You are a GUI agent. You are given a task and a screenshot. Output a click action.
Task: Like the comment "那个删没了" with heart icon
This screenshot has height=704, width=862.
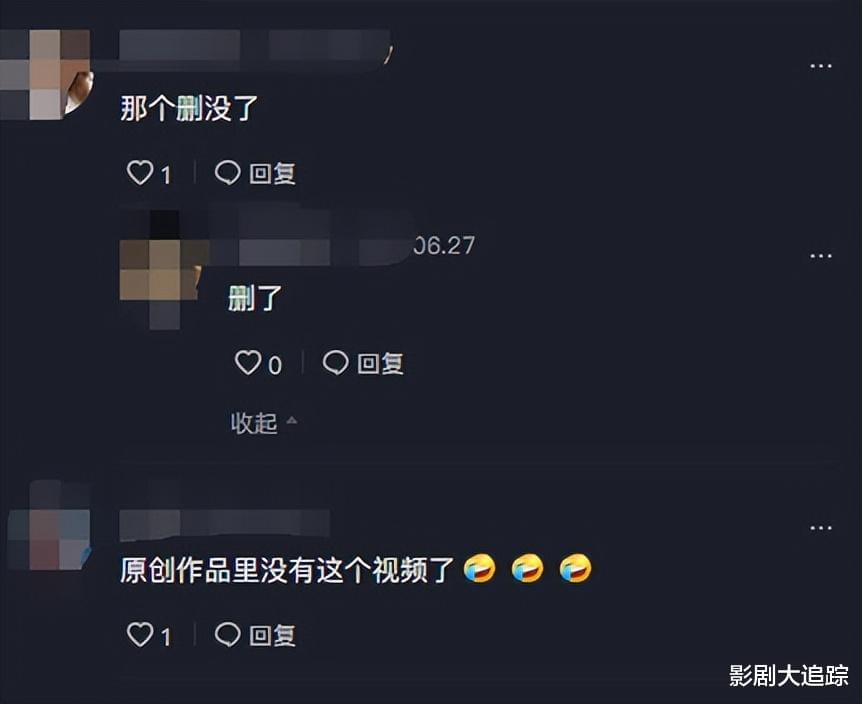140,173
